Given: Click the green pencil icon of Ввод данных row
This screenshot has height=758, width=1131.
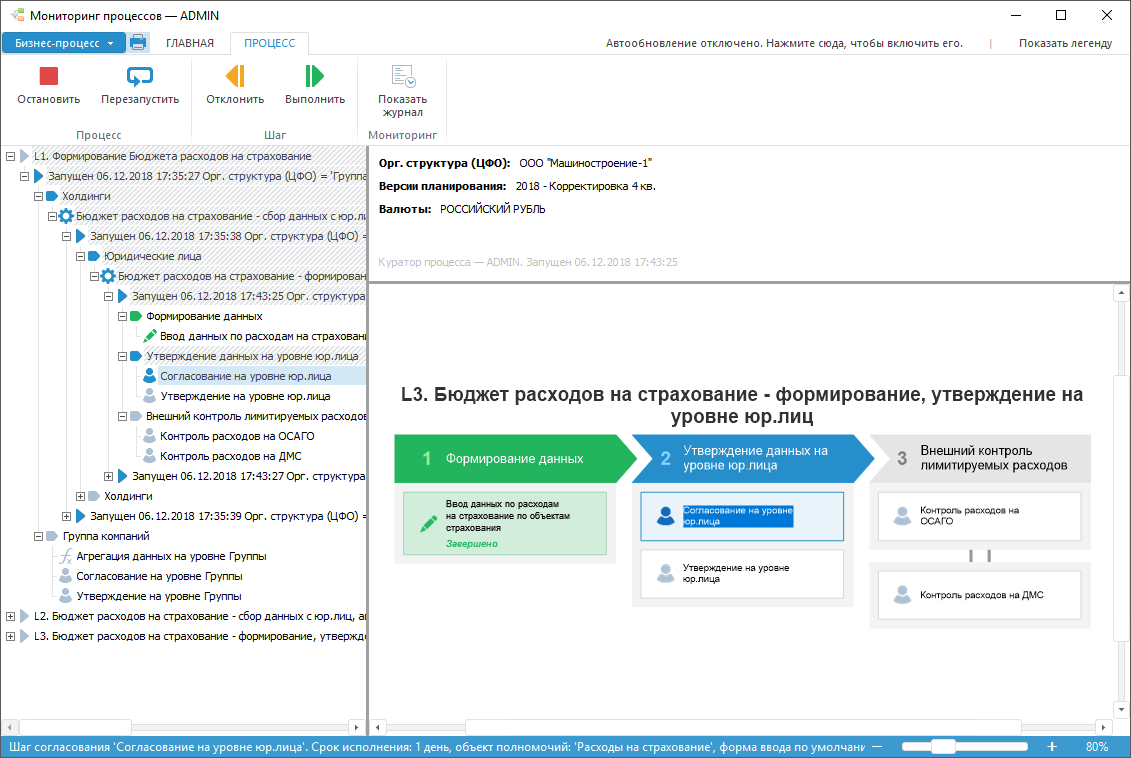Looking at the screenshot, I should 149,336.
